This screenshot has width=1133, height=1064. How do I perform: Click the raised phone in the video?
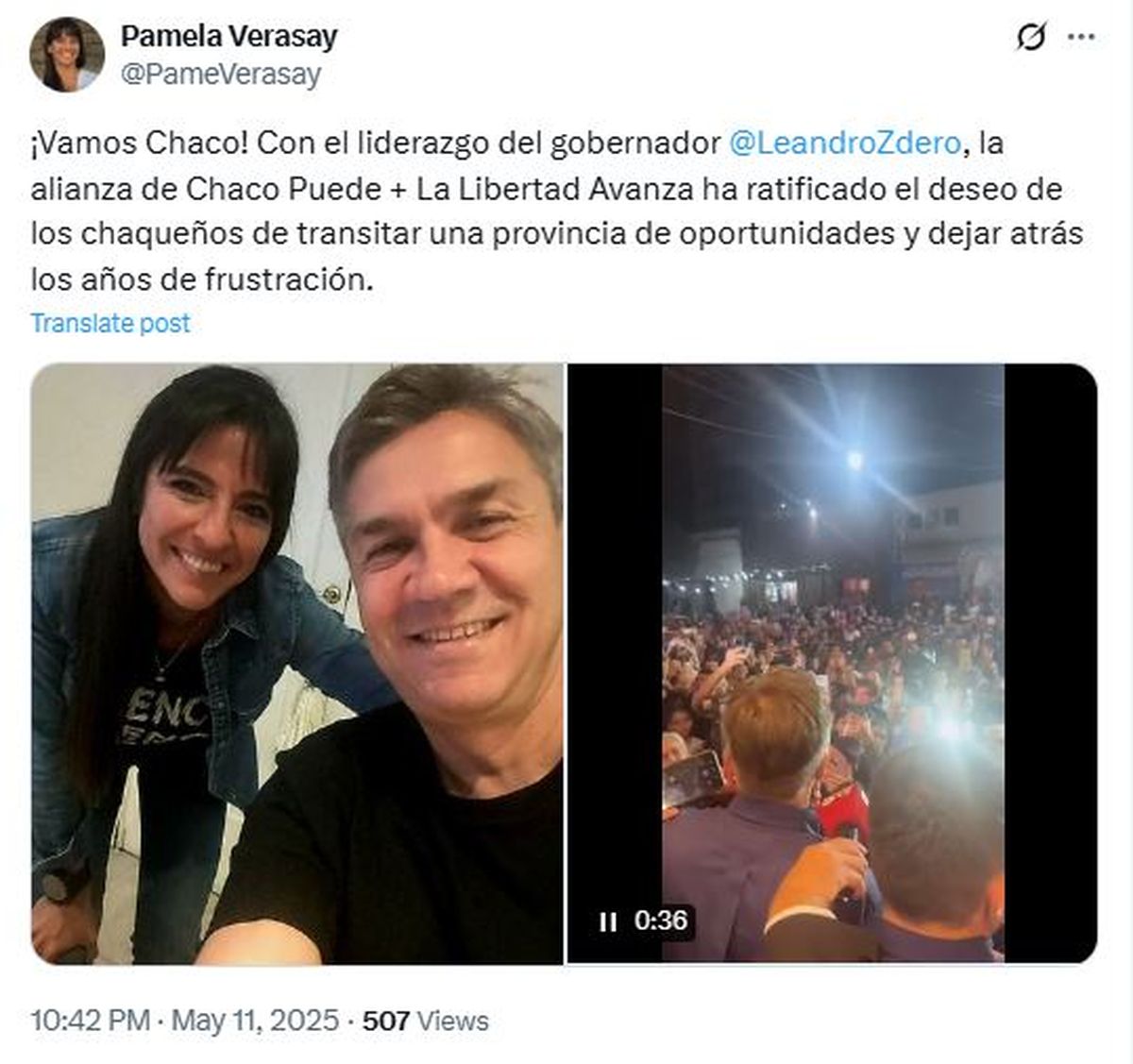click(x=692, y=779)
